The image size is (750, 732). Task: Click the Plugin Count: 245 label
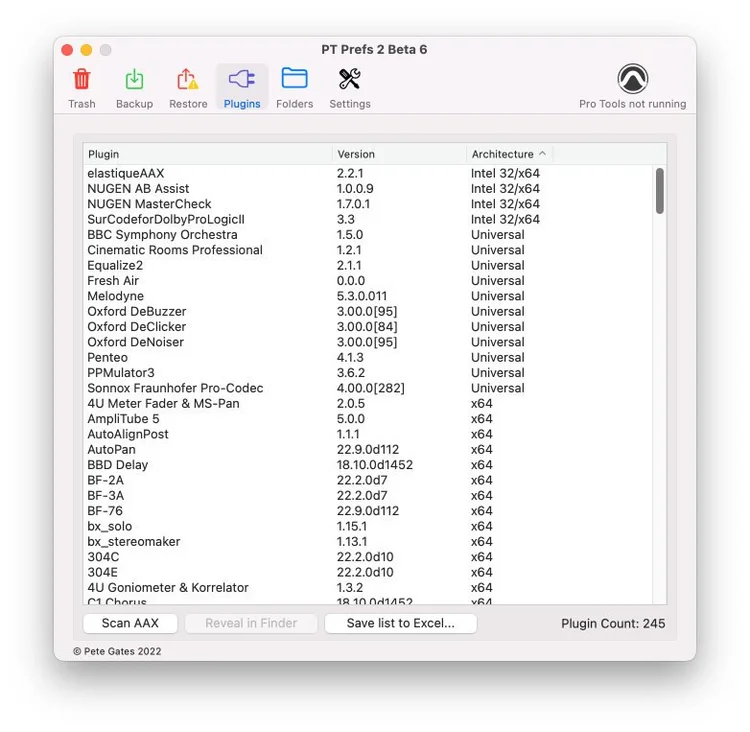[x=613, y=623]
